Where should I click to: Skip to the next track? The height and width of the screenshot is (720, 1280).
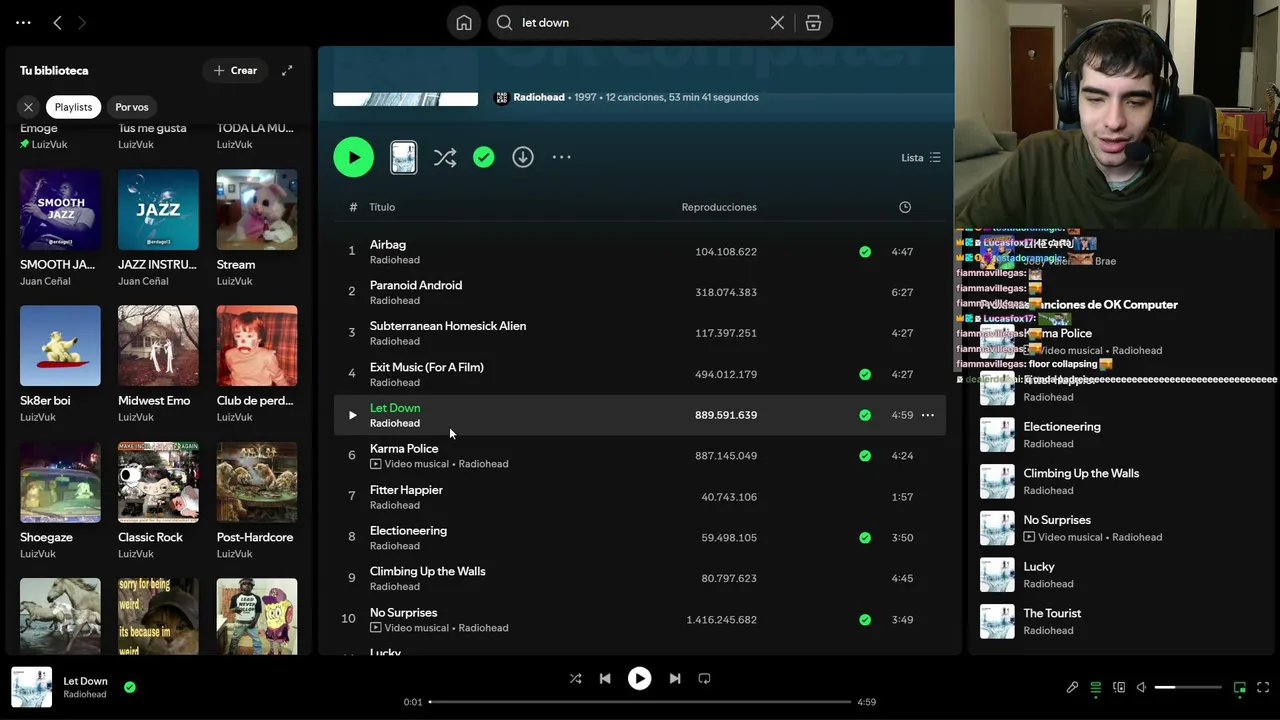(675, 678)
